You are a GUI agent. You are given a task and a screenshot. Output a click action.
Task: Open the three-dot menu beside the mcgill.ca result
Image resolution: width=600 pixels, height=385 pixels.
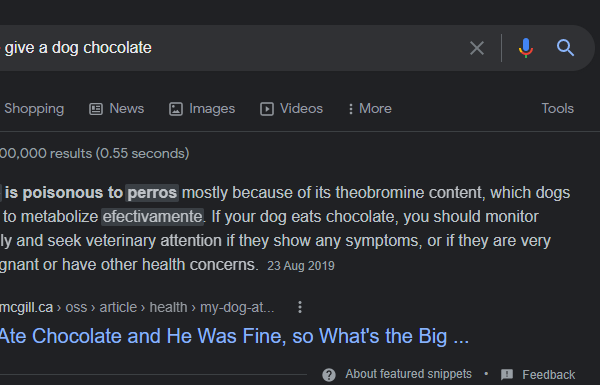click(x=300, y=307)
